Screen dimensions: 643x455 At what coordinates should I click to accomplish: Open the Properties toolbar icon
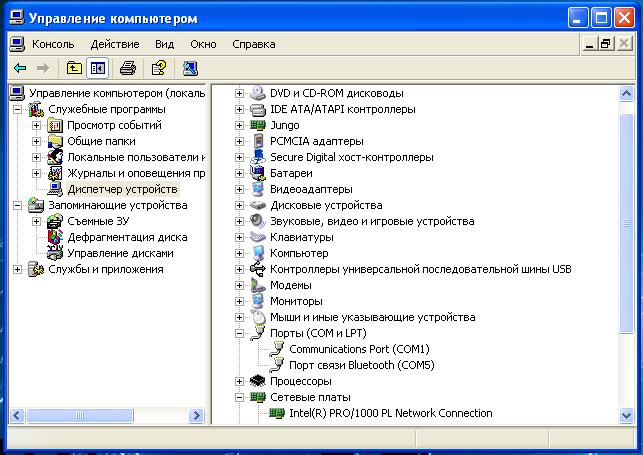[x=158, y=68]
